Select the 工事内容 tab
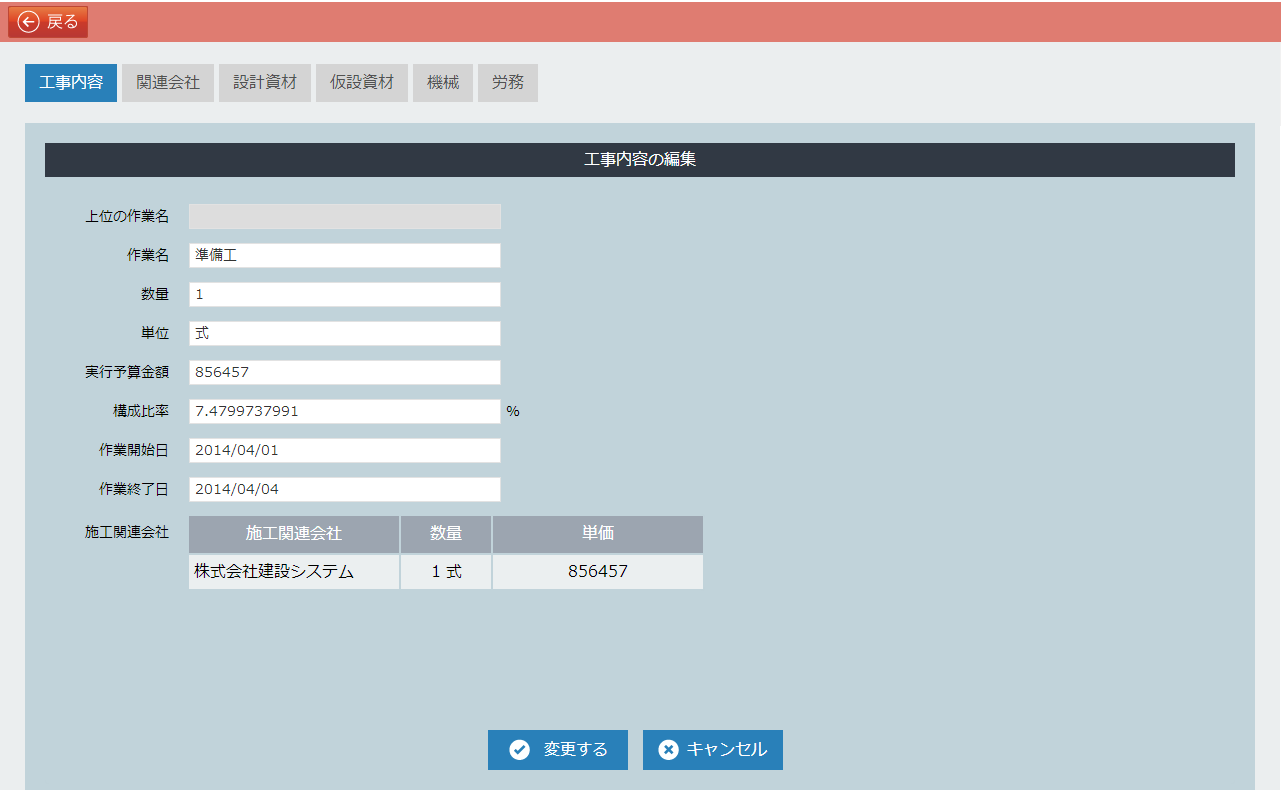The width and height of the screenshot is (1281, 790). pyautogui.click(x=71, y=83)
